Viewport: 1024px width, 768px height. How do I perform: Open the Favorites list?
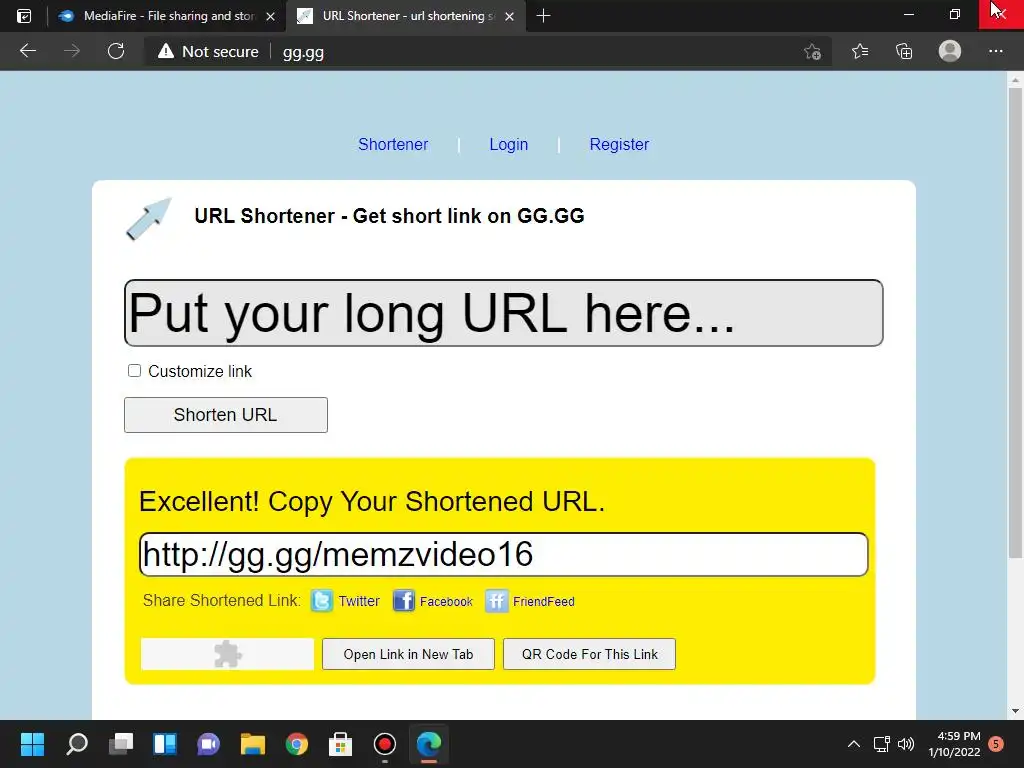pos(860,51)
